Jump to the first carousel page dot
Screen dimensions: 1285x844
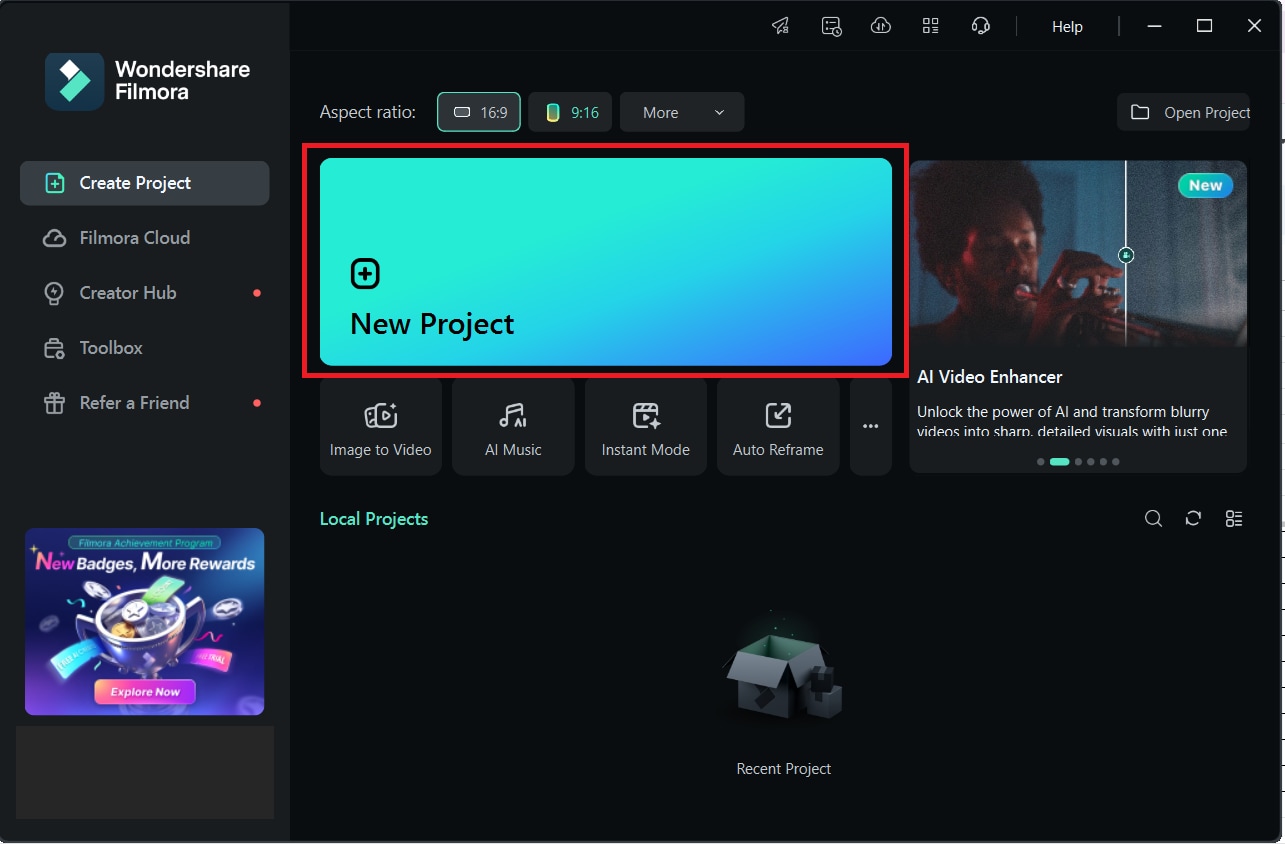click(x=1041, y=462)
